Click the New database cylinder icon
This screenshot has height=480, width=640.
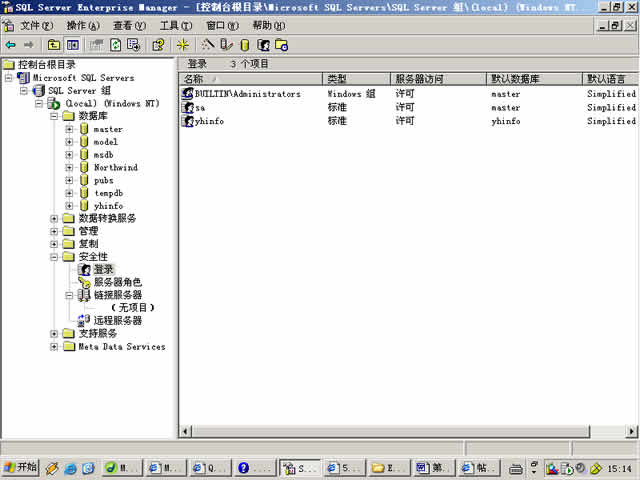(245, 45)
